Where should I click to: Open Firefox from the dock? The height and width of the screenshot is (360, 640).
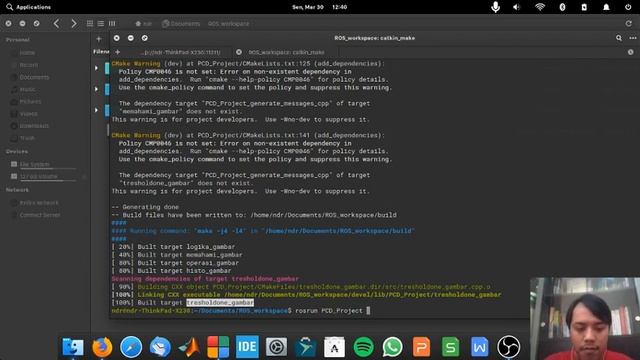(102, 347)
